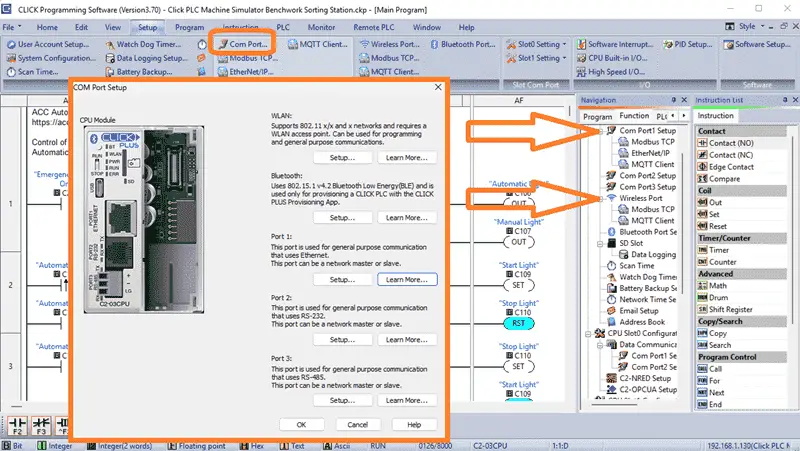
Task: Collapse the SD Slot tree node
Action: pos(601,244)
